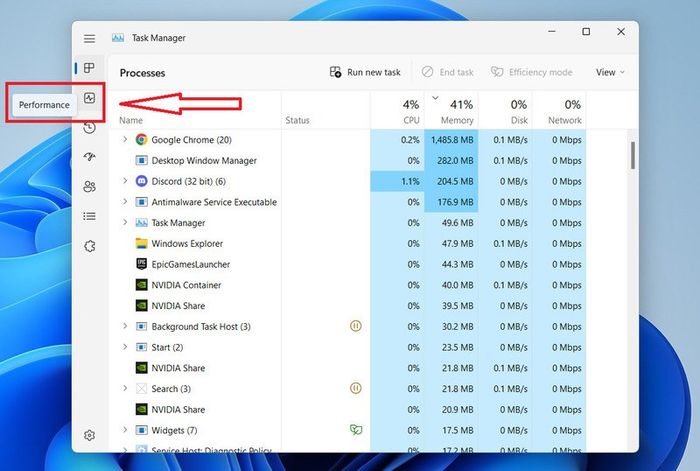Sort processes by the CPU column header
This screenshot has height=471, width=700.
(397, 111)
